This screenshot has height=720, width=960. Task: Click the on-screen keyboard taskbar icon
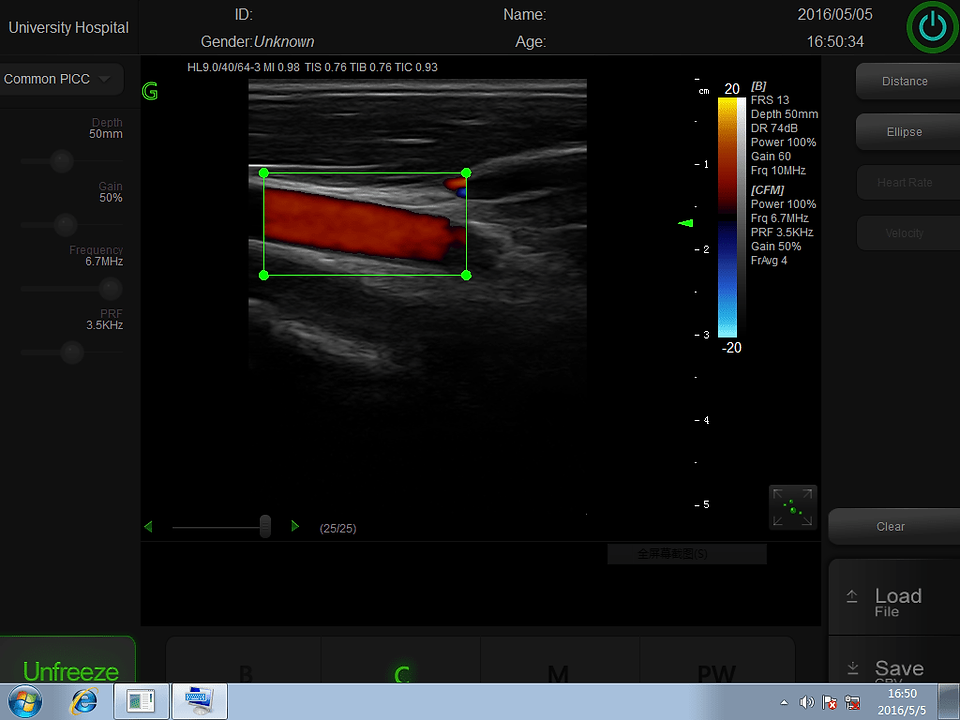[x=200, y=702]
